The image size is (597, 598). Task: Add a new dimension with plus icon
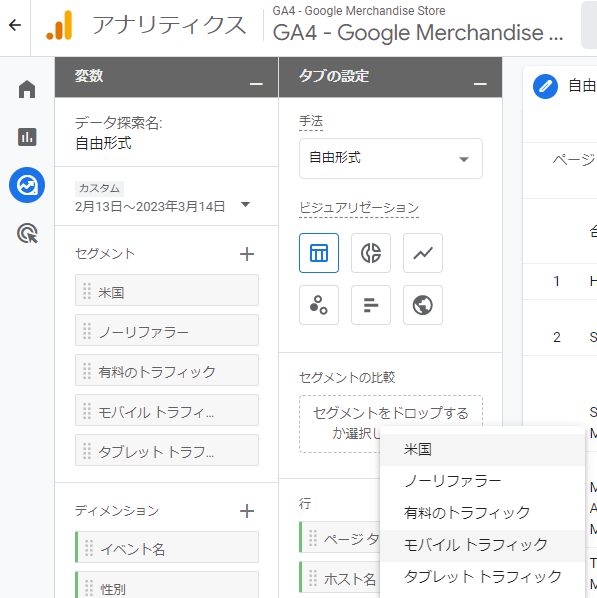(247, 511)
